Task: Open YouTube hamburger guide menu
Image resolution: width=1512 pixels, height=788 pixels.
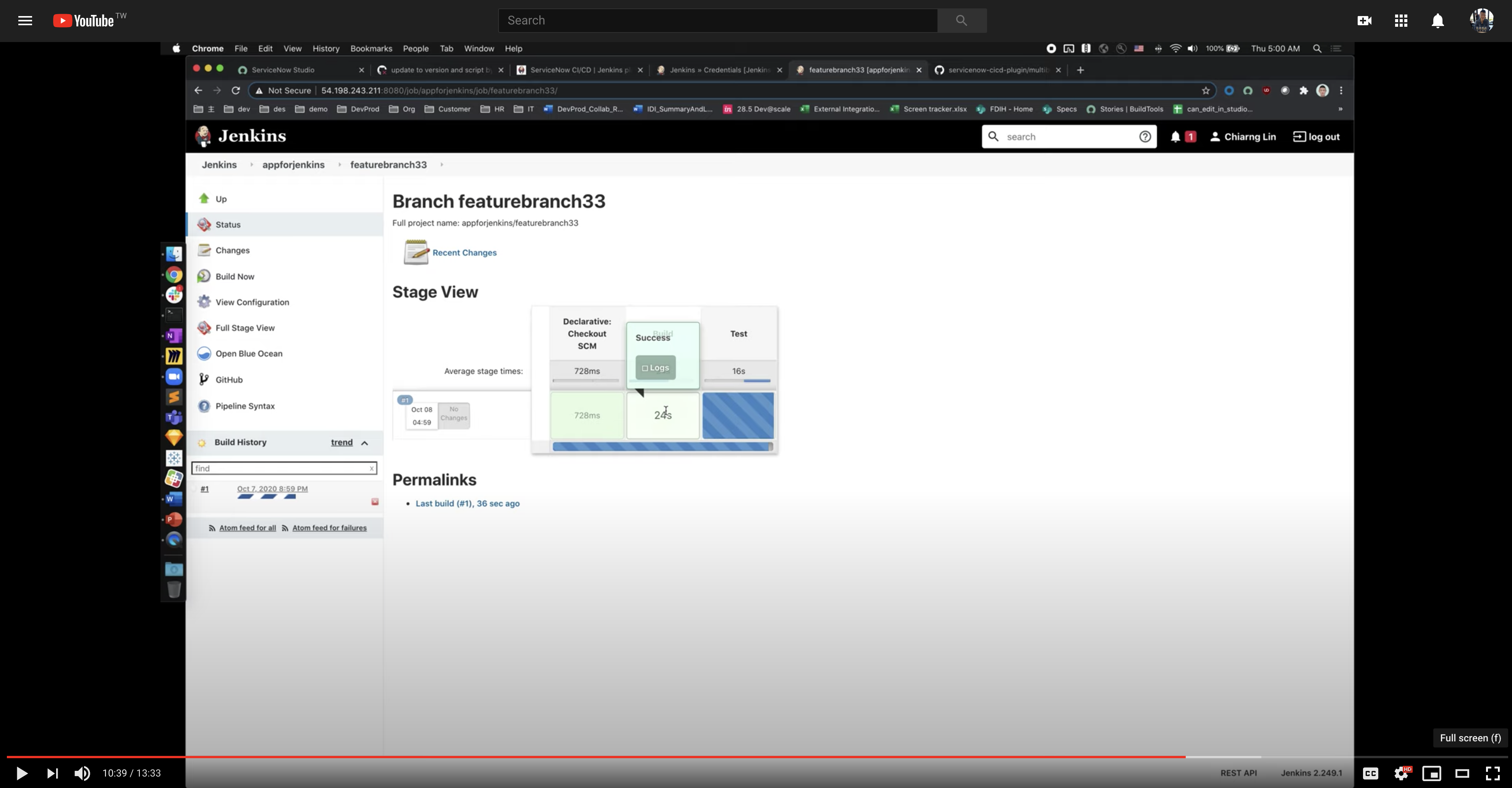Action: coord(25,21)
